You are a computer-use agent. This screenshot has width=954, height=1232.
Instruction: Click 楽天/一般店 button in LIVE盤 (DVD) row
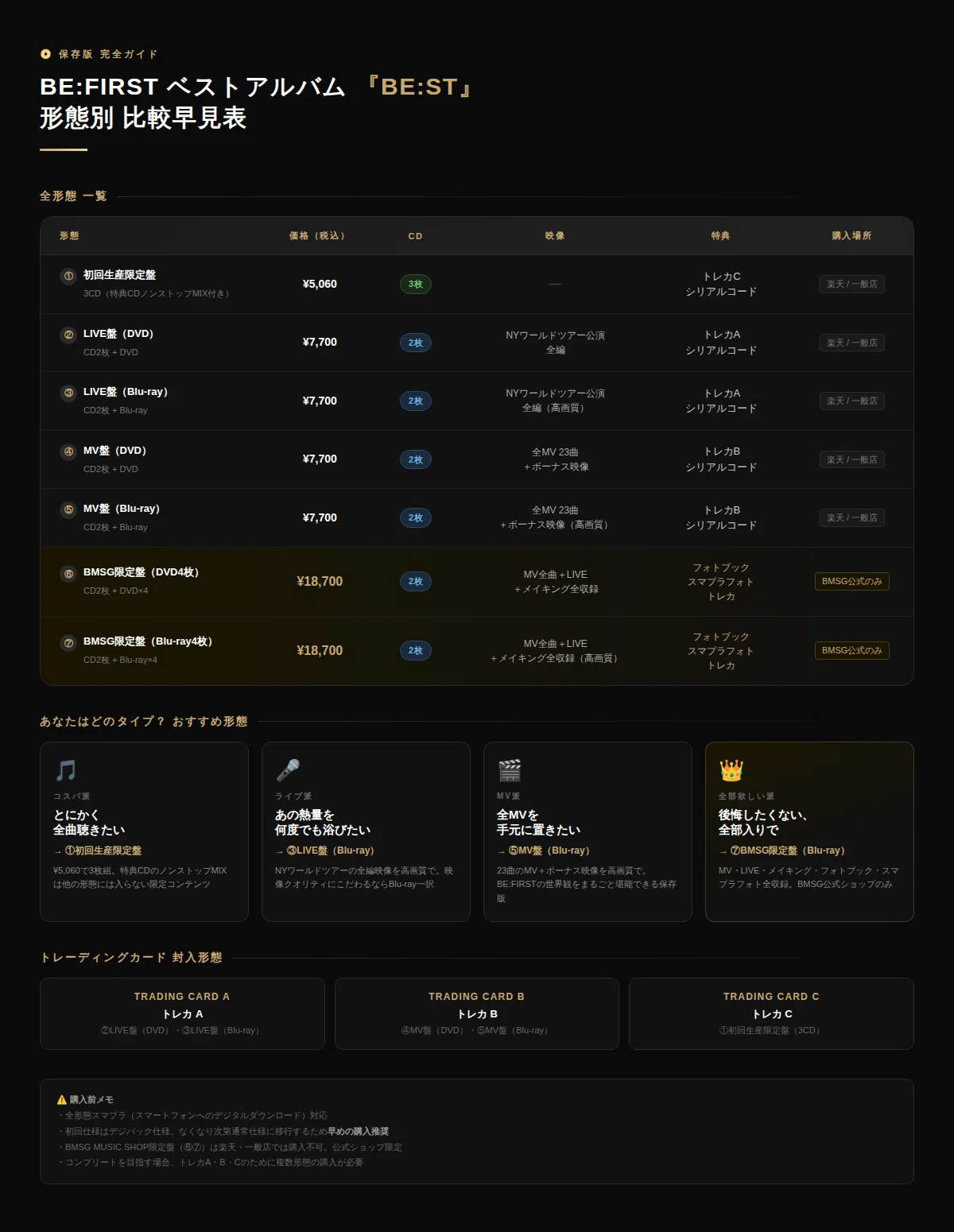pos(851,343)
